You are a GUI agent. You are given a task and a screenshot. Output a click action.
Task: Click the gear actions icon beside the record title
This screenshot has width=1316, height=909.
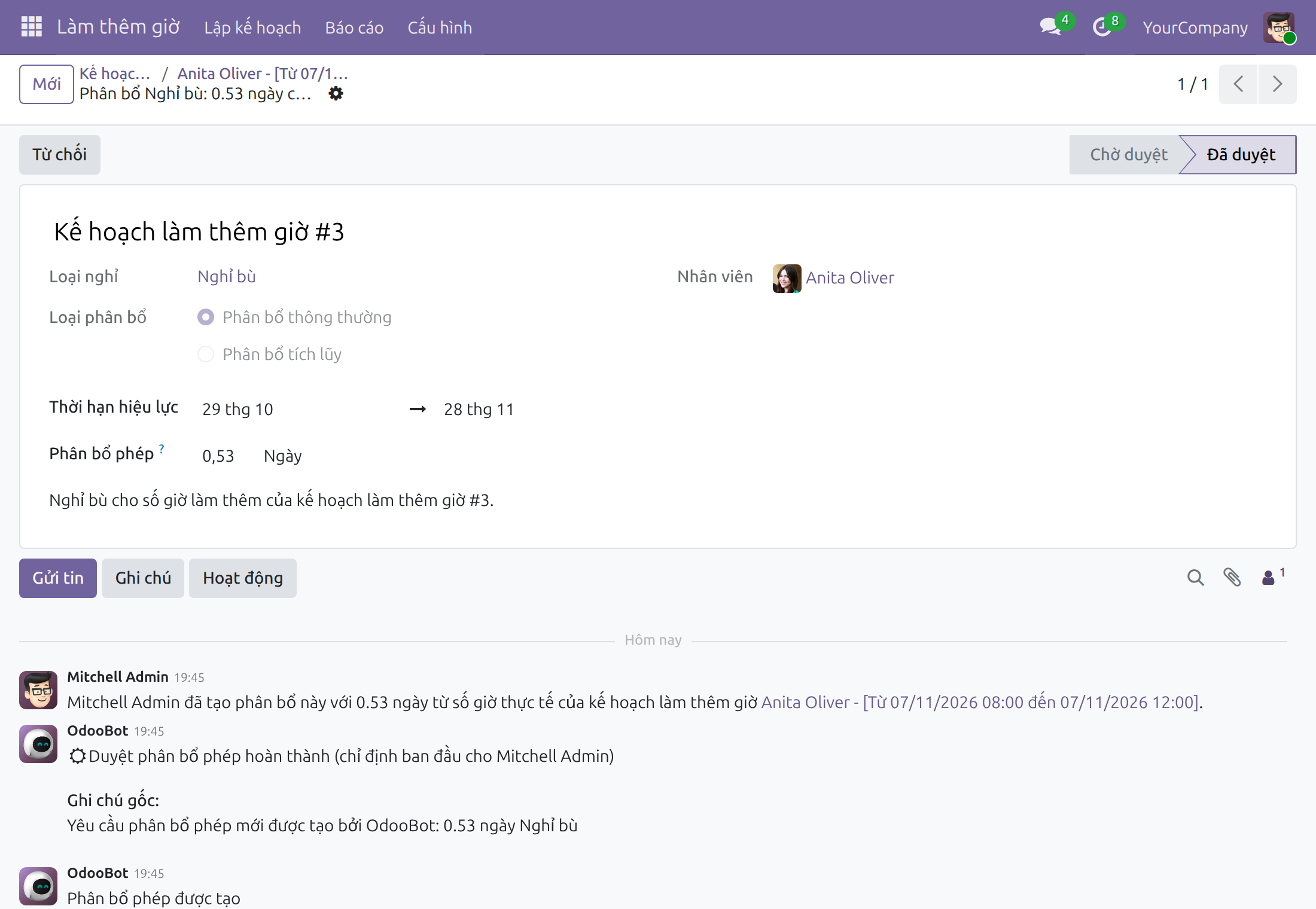pyautogui.click(x=336, y=93)
